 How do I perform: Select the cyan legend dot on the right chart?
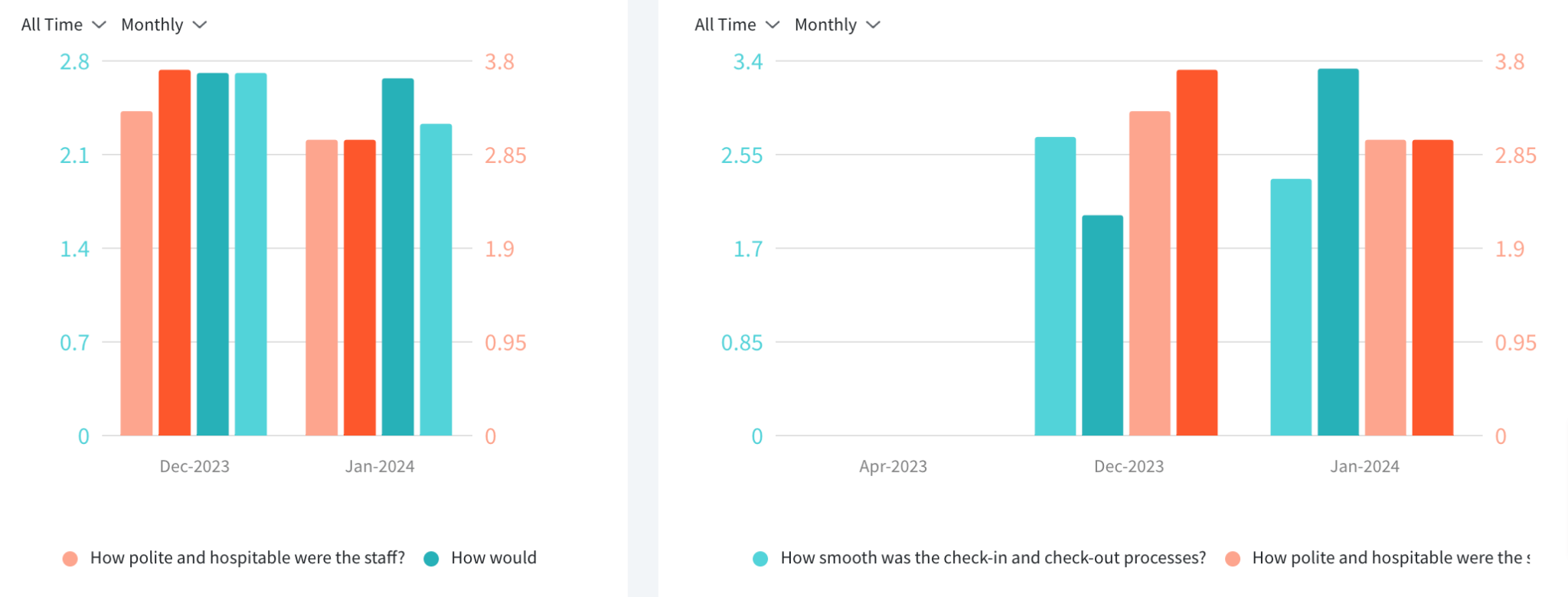(x=760, y=557)
